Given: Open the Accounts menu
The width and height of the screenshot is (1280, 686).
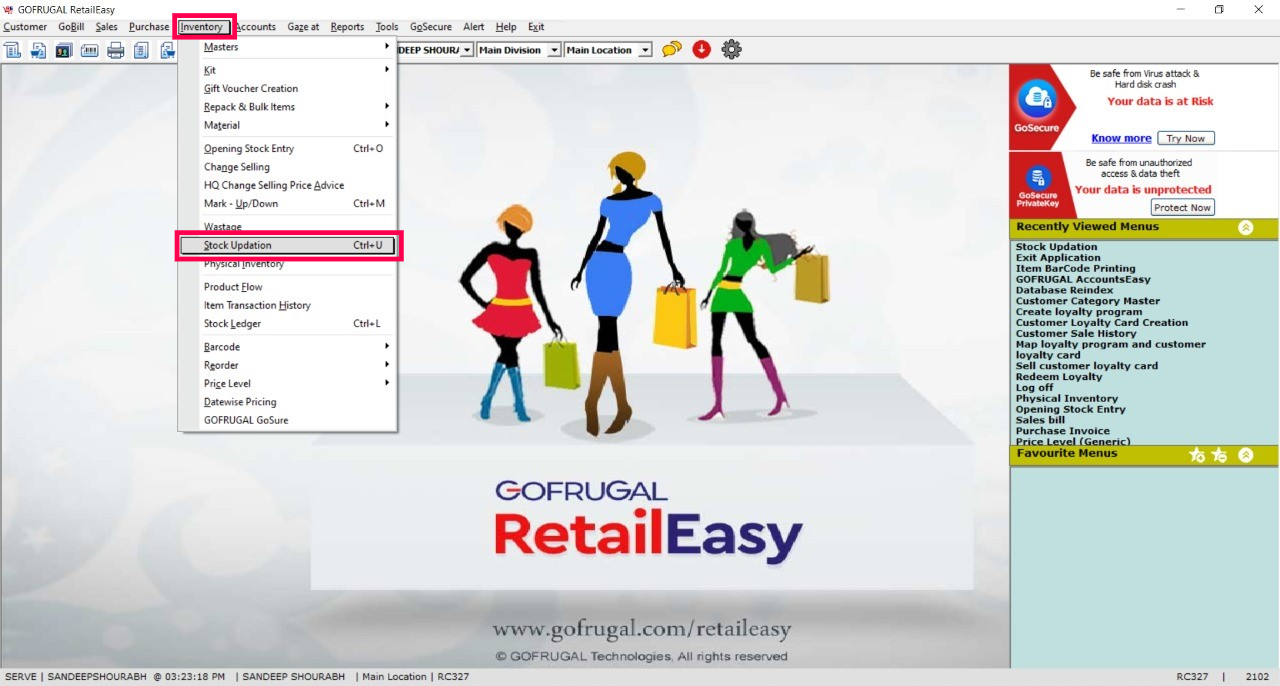Looking at the screenshot, I should click(255, 27).
